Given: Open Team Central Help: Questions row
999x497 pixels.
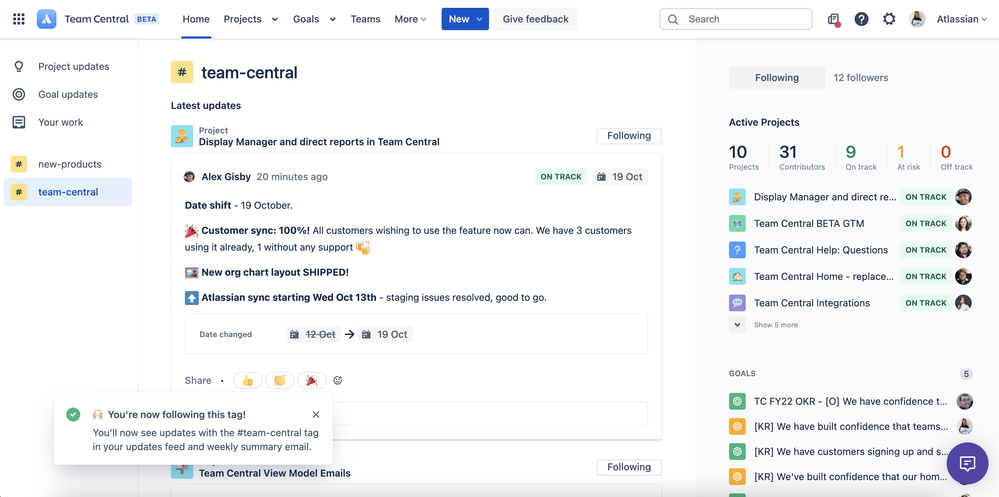Looking at the screenshot, I should point(821,250).
